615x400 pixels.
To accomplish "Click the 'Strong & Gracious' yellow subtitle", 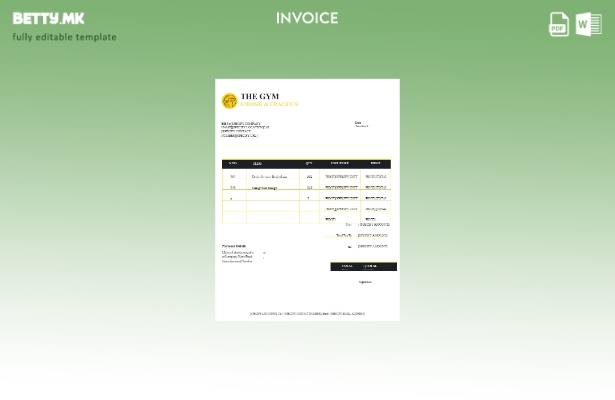I will coord(269,104).
